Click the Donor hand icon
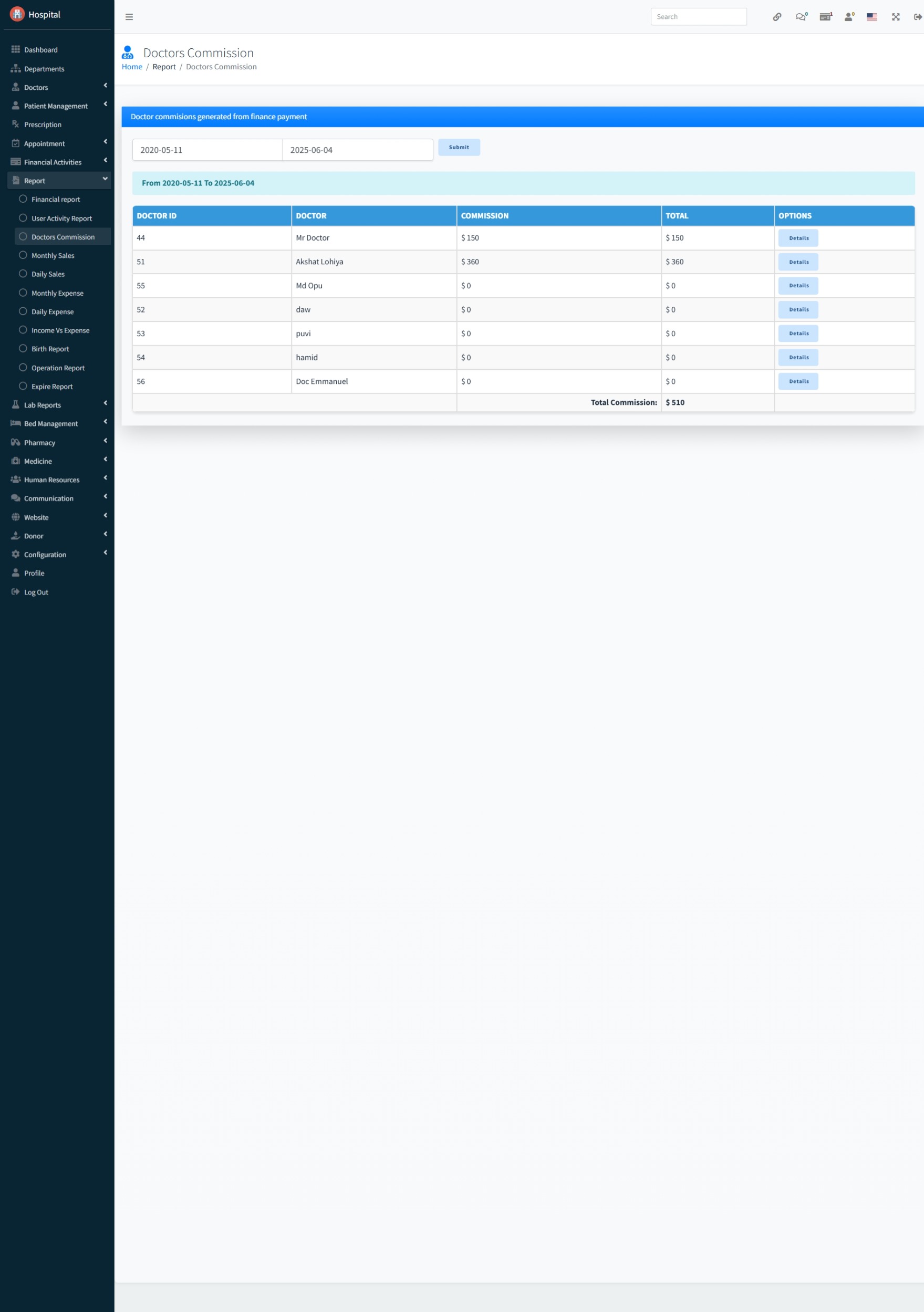This screenshot has height=1312, width=924. 15,535
